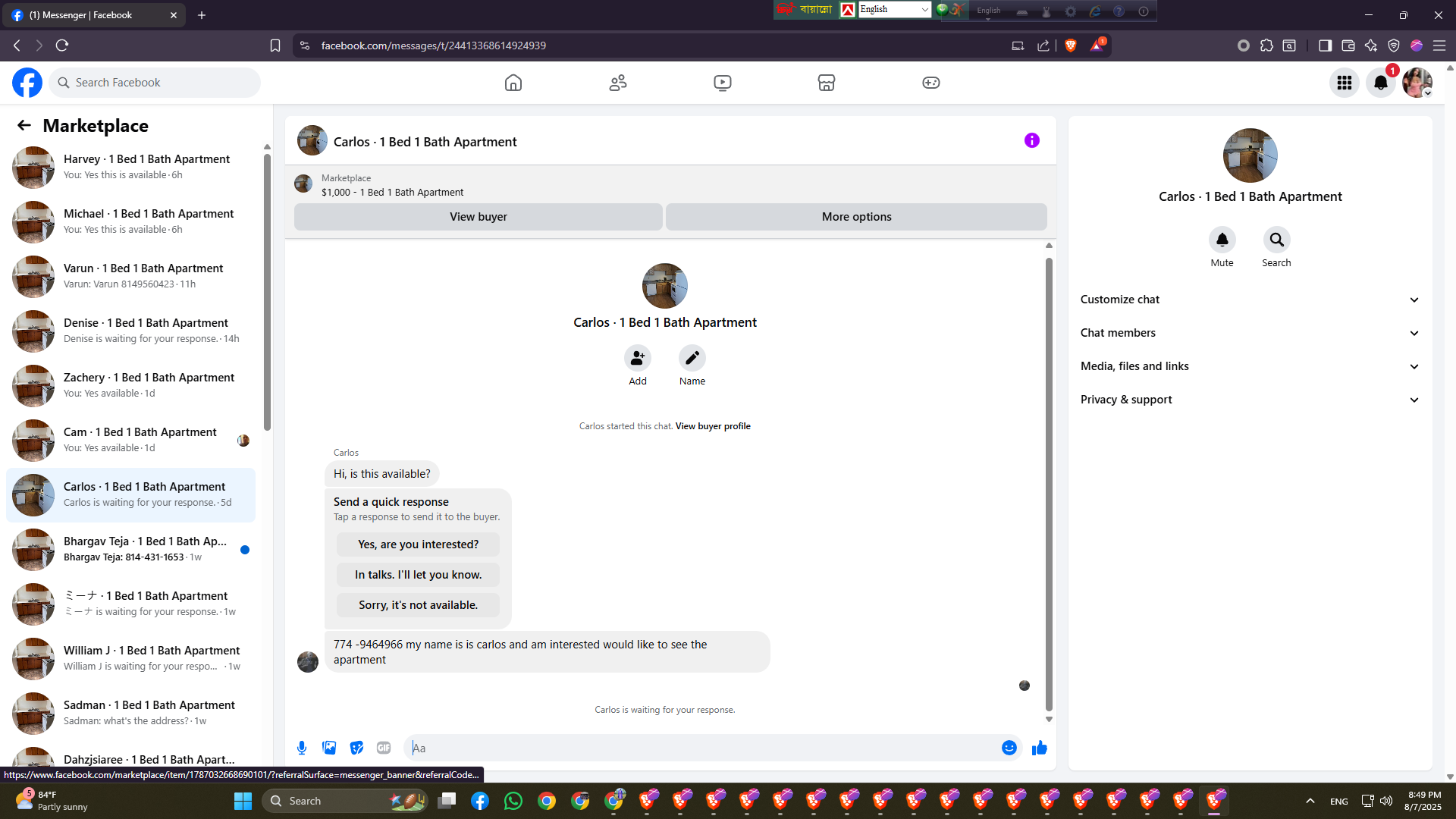The width and height of the screenshot is (1456, 819).
Task: Open Sadman's apartment conversation
Action: click(130, 714)
